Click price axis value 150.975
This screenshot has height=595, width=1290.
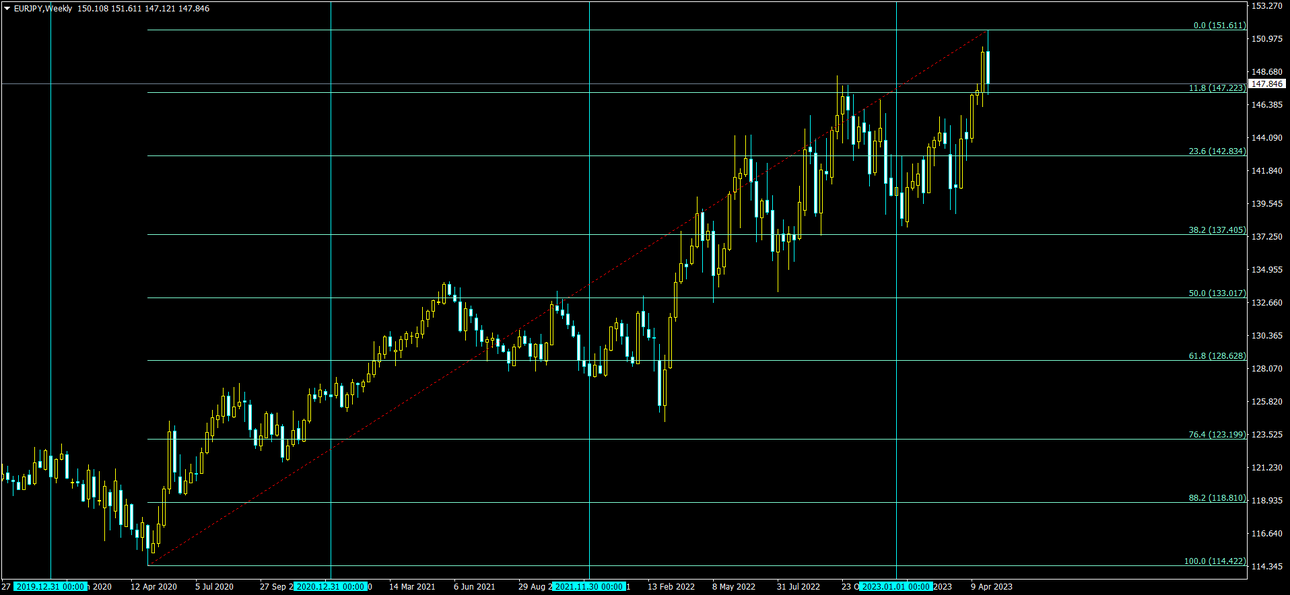coord(1267,39)
